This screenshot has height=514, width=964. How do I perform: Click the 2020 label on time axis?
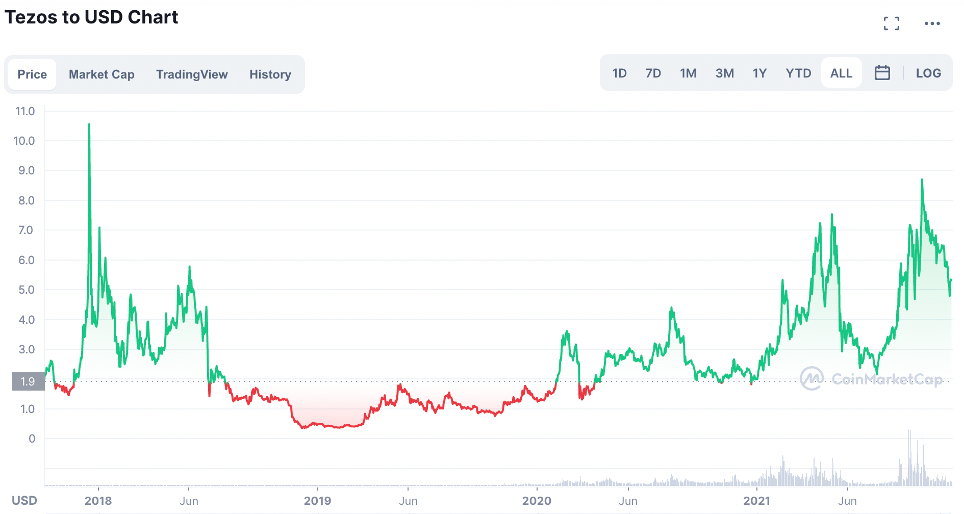coord(537,500)
